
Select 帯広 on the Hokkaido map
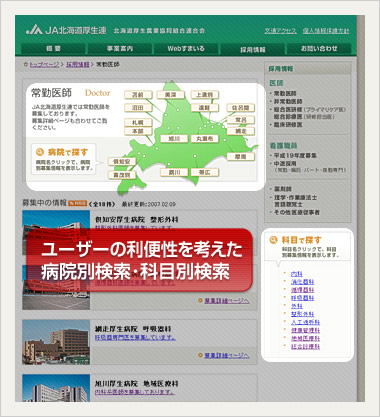pyautogui.click(x=205, y=172)
